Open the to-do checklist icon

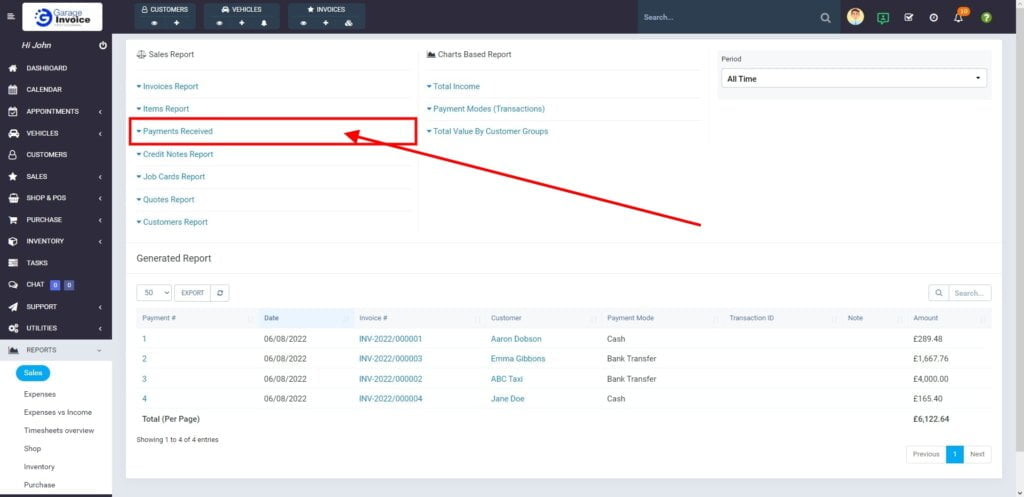[908, 18]
